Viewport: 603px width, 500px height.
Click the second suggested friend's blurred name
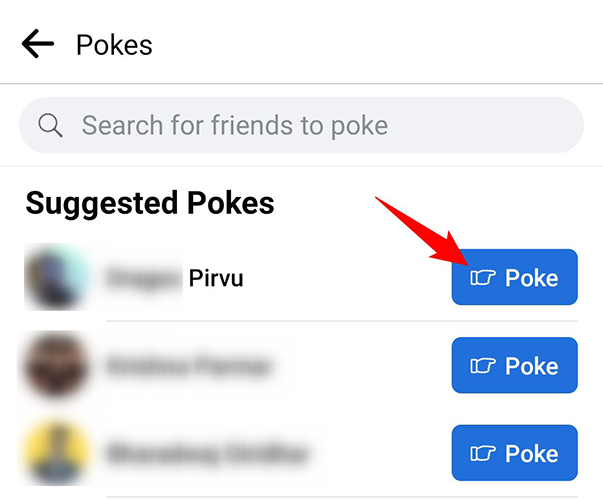[x=190, y=366]
